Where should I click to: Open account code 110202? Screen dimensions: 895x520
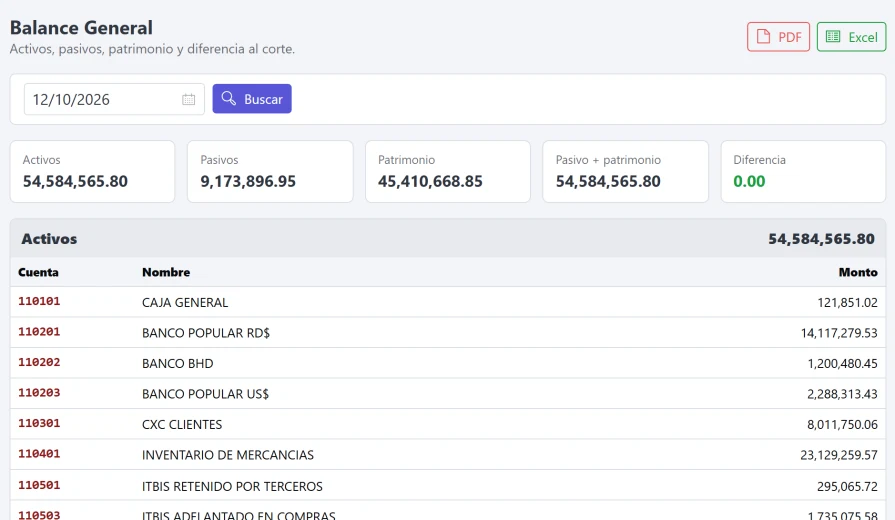39,362
